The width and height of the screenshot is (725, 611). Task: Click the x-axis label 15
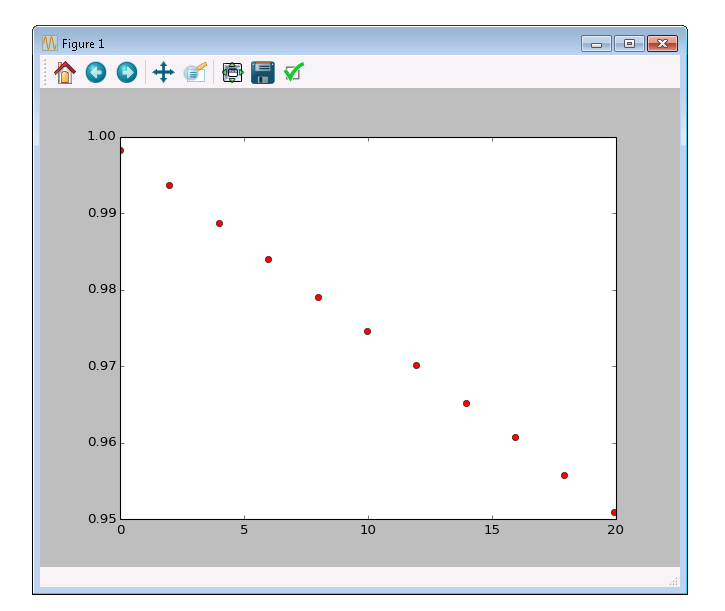tap(492, 530)
